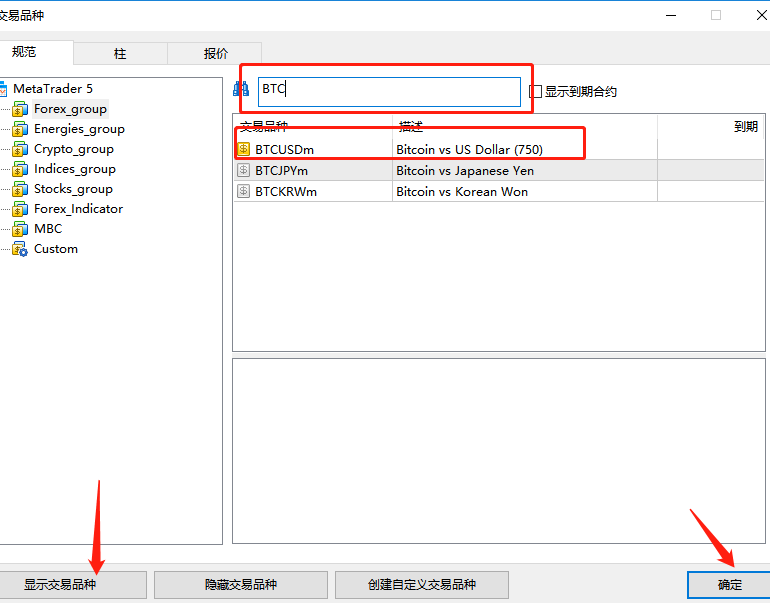This screenshot has width=770, height=603.
Task: Toggle the 显示到期合约 checkbox
Action: coord(535,91)
